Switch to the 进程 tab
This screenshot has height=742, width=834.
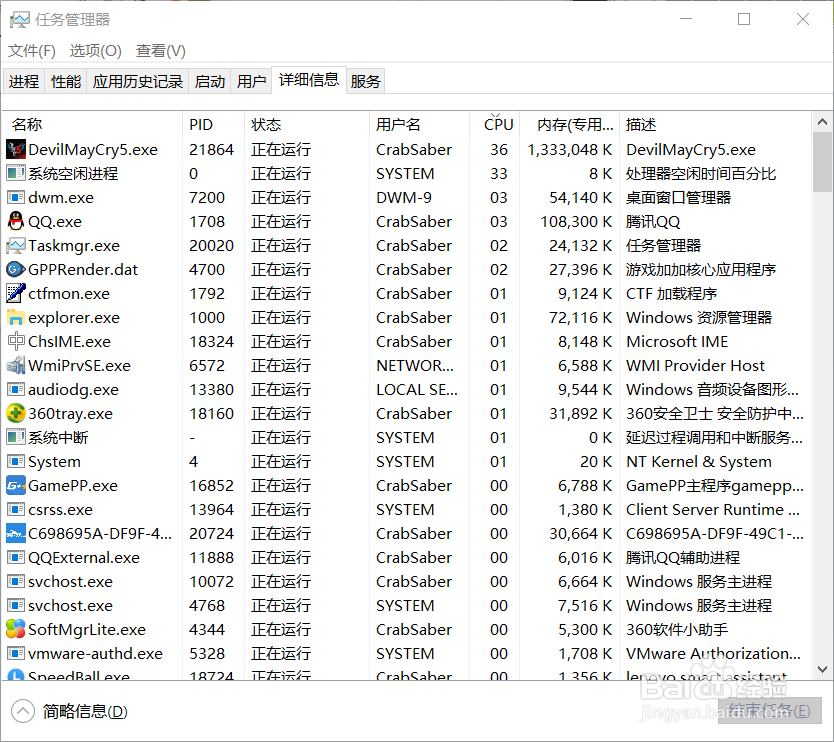[24, 81]
